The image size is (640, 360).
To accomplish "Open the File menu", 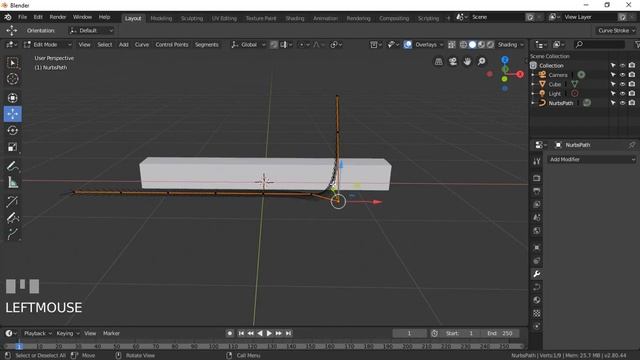I will pyautogui.click(x=22, y=17).
